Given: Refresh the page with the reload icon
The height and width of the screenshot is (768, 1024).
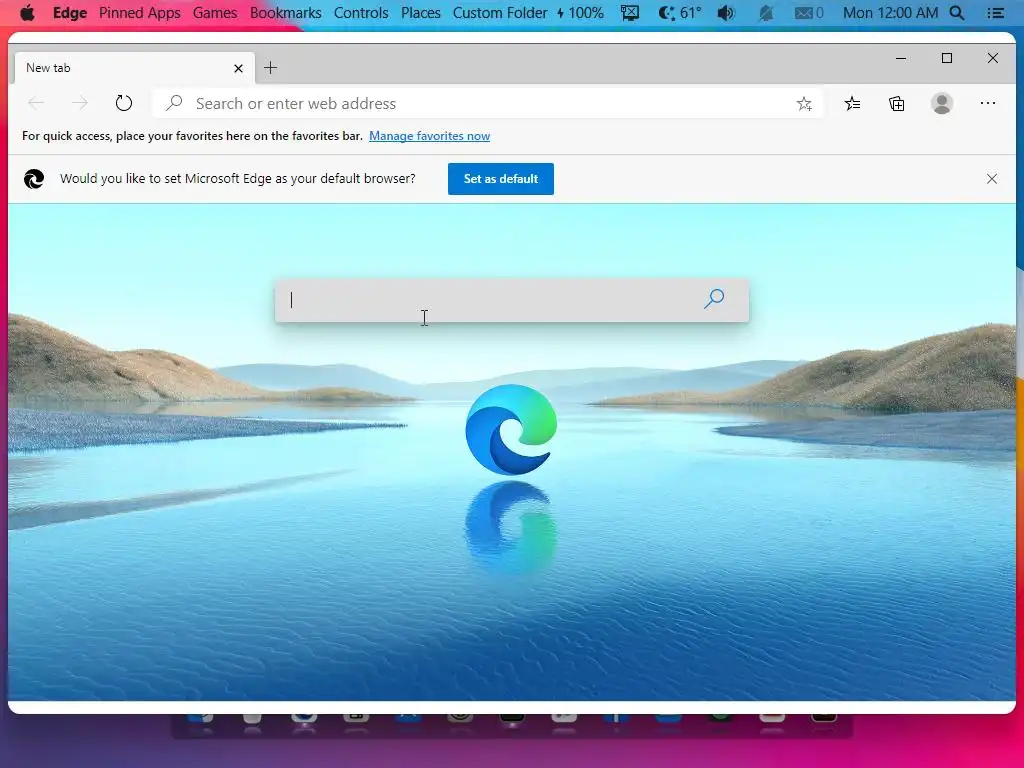Looking at the screenshot, I should [x=123, y=103].
